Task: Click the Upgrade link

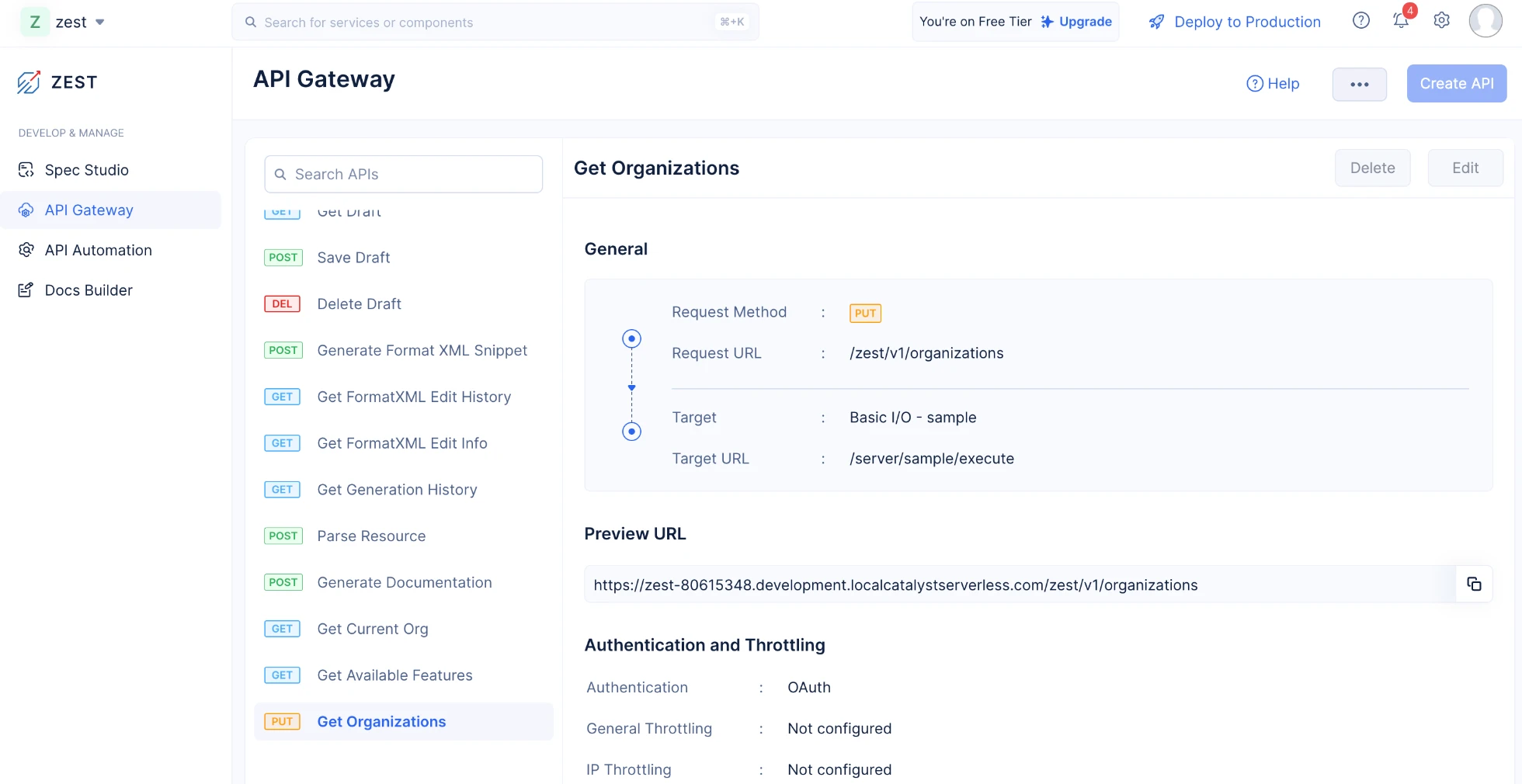Action: (1085, 22)
